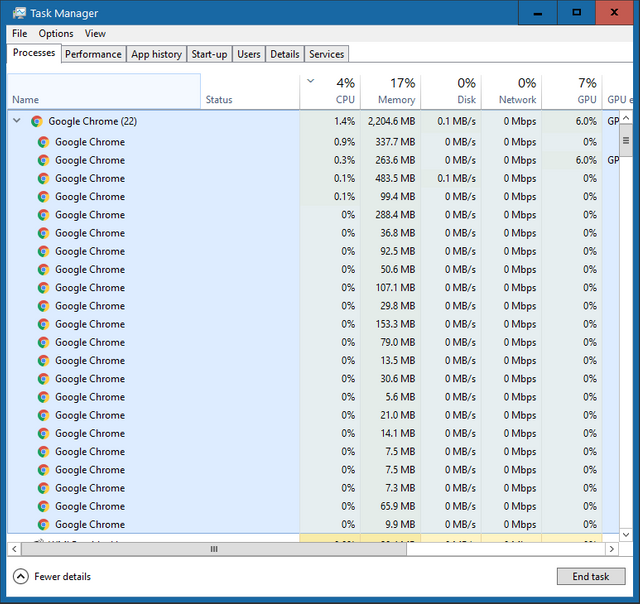
Task: Switch to the Start-up tab
Action: (x=209, y=54)
